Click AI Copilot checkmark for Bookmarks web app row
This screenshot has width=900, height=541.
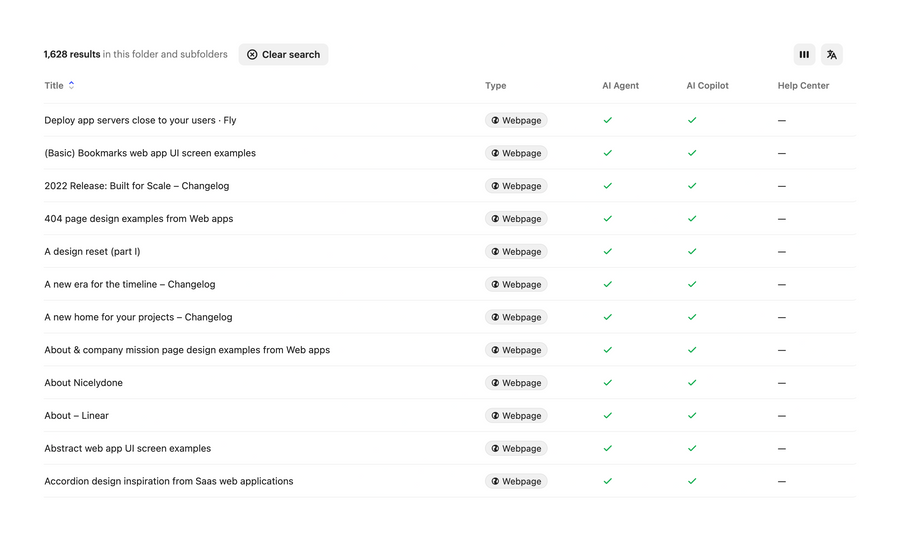692,153
